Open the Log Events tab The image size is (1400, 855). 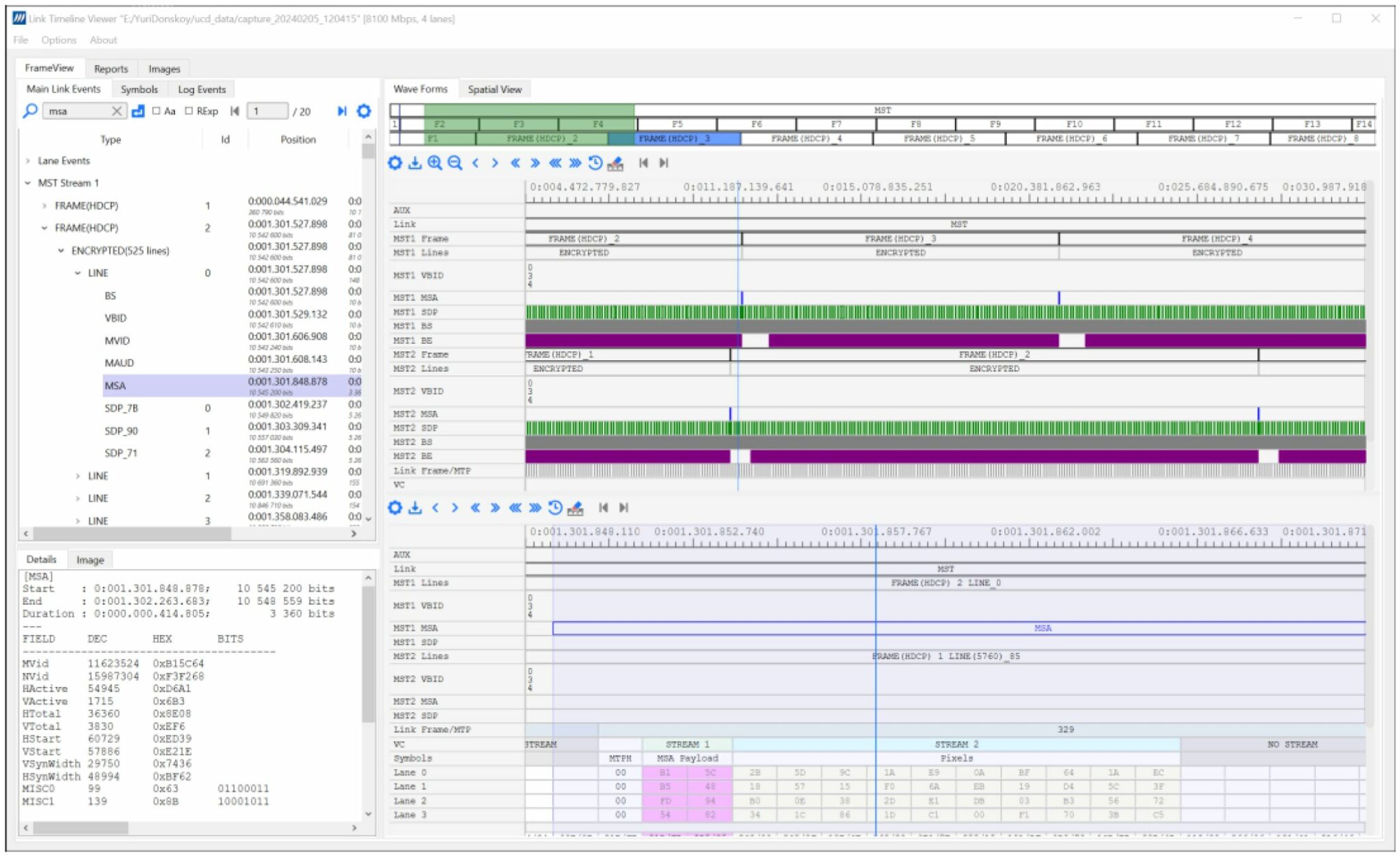pyautogui.click(x=202, y=90)
